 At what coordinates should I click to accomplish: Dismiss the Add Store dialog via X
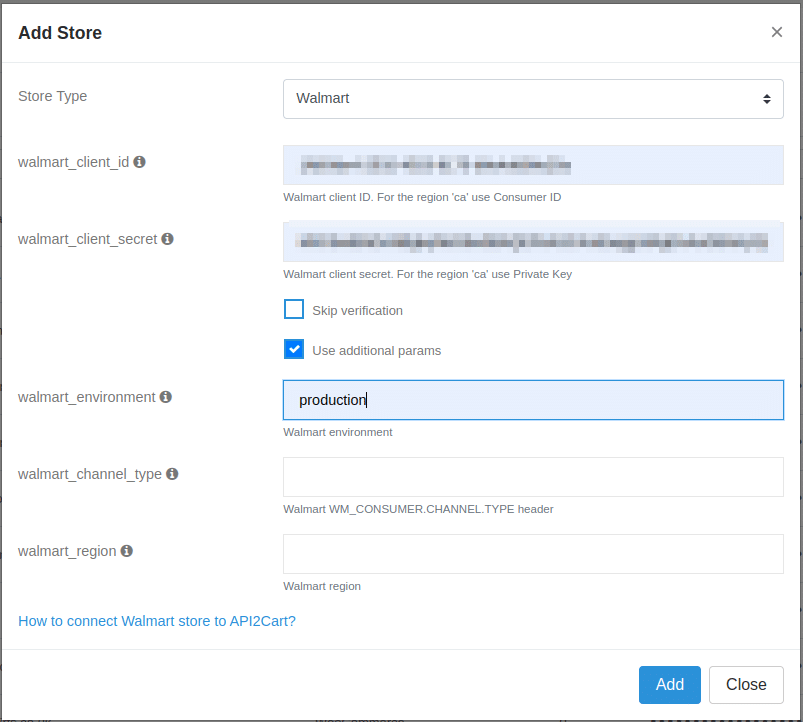(x=777, y=31)
